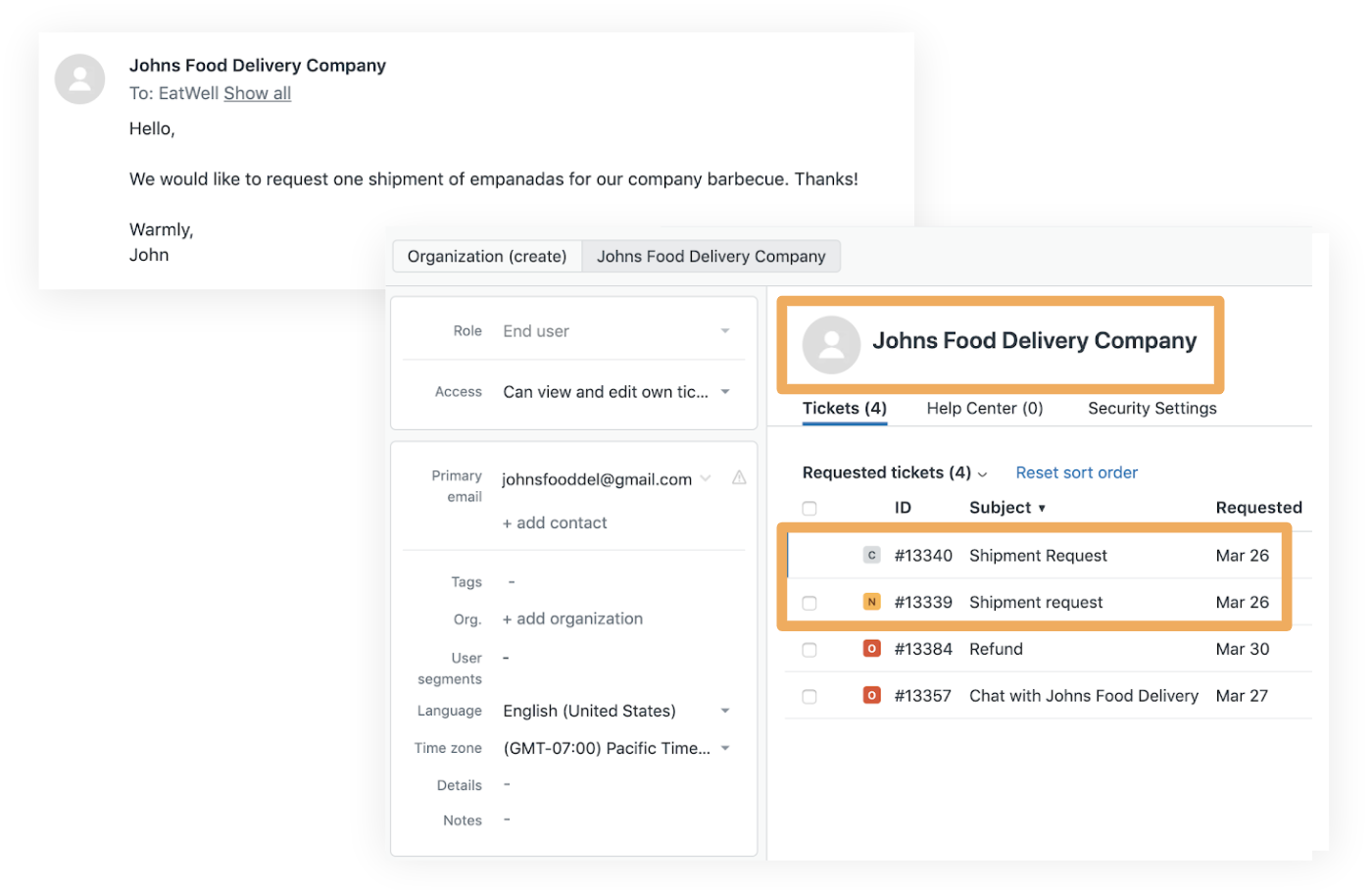Click the Johns Food Delivery profile avatar
Viewport: 1372px width, 890px height.
pyautogui.click(x=831, y=344)
